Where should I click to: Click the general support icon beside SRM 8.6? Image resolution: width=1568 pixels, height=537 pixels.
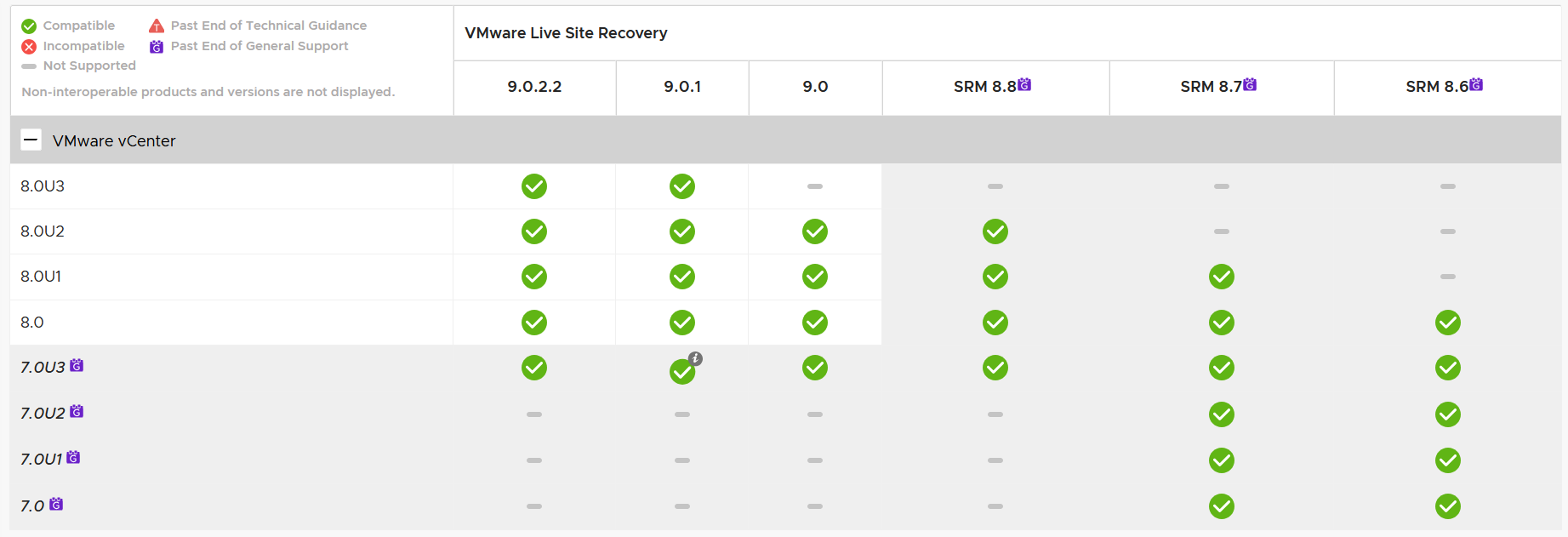(1476, 84)
